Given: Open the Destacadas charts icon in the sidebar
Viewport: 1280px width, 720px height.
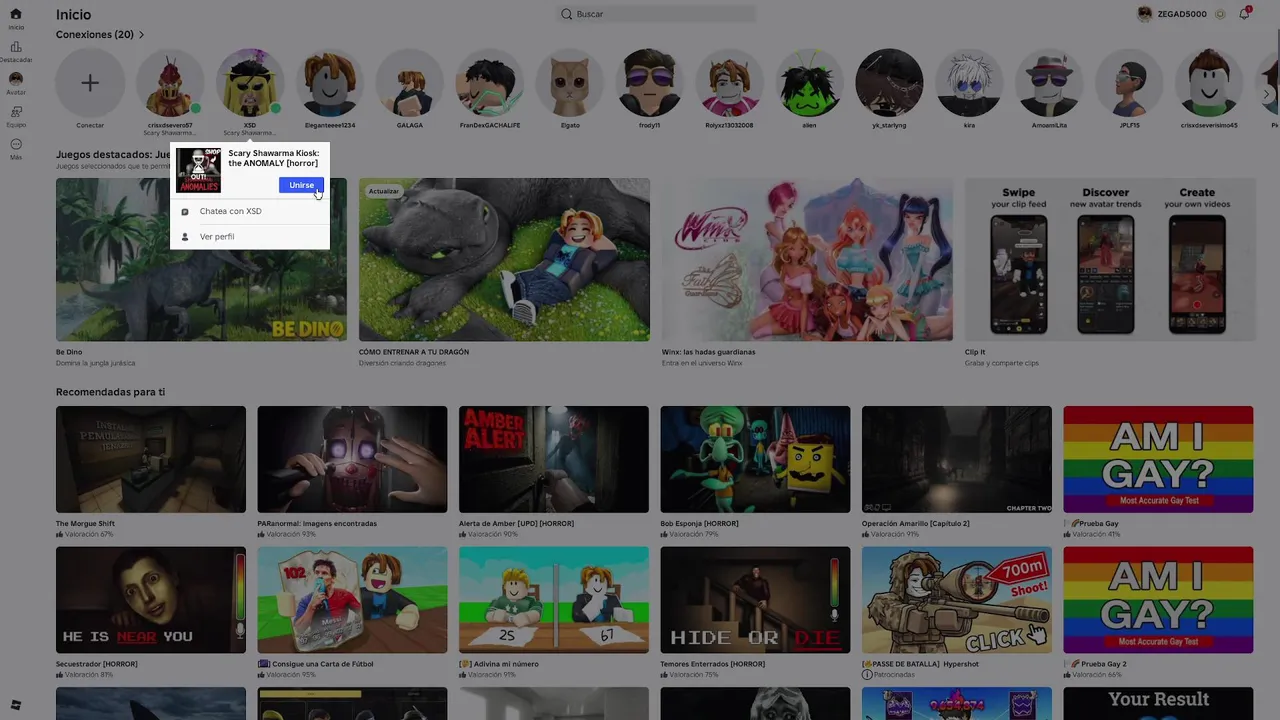Looking at the screenshot, I should pyautogui.click(x=15, y=47).
